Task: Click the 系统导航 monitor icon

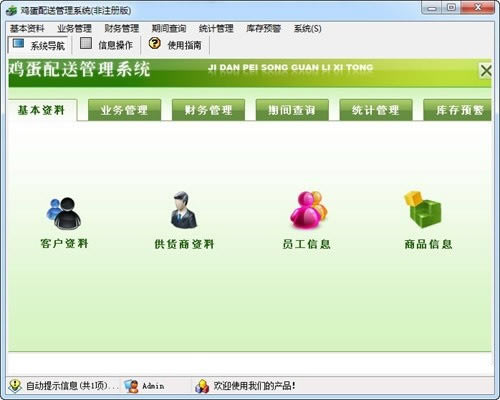Action: pyautogui.click(x=18, y=44)
